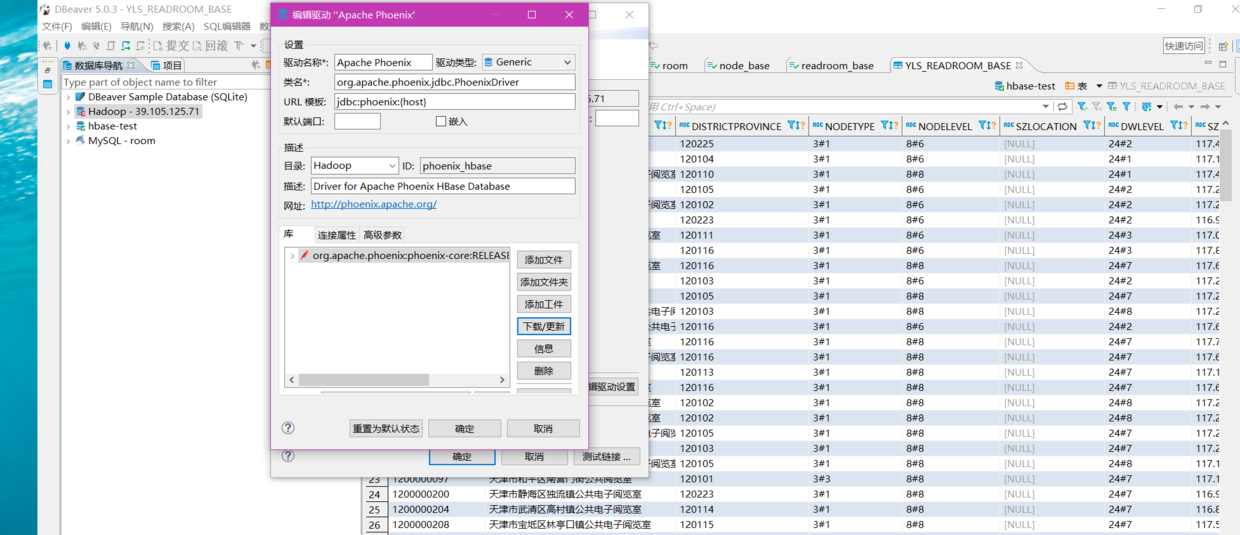Click the 驱动名称 Apache Phoenix field
The image size is (1240, 535).
pyautogui.click(x=383, y=62)
